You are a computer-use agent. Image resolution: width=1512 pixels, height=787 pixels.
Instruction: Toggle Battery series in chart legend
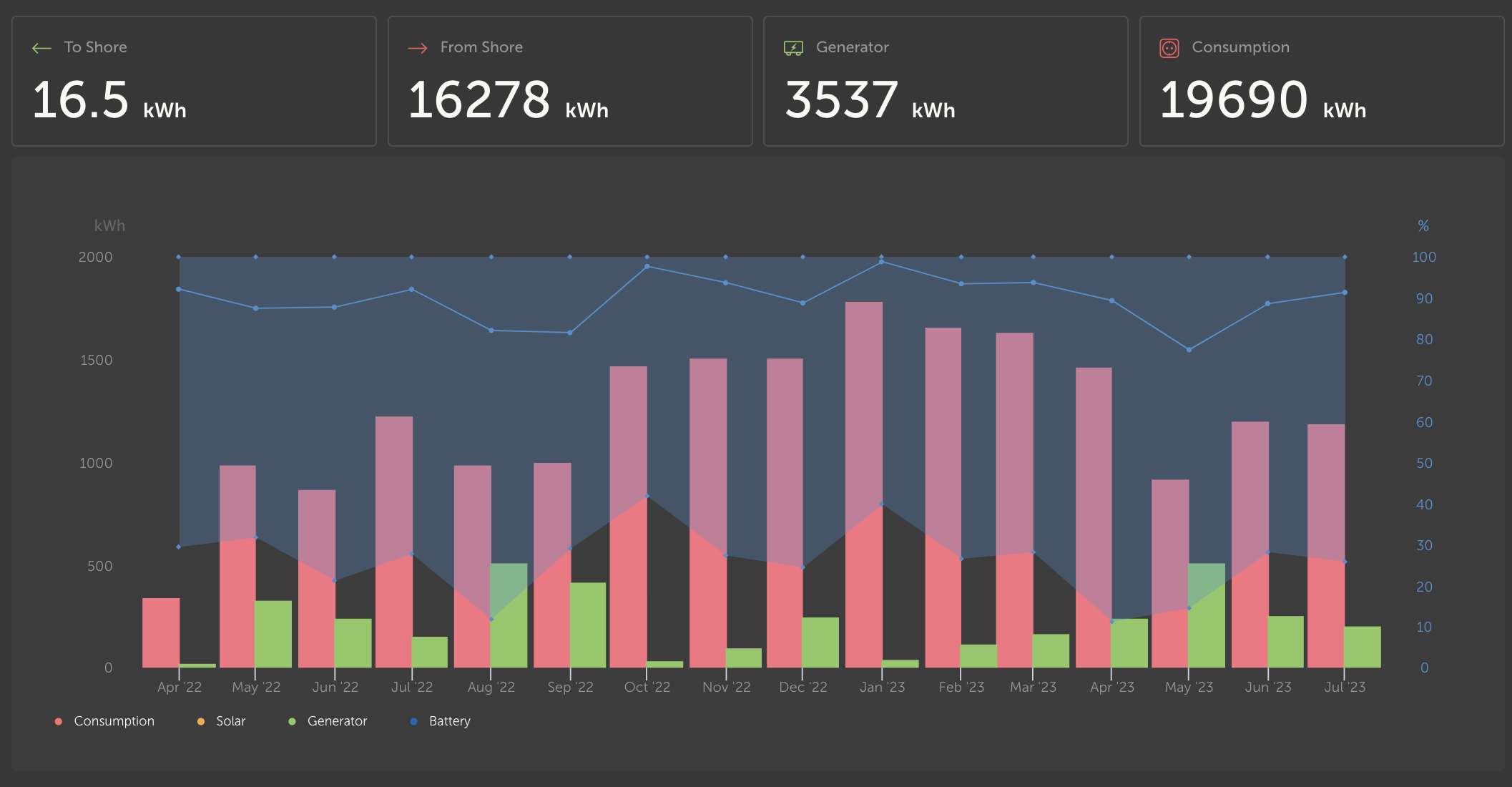tap(449, 721)
